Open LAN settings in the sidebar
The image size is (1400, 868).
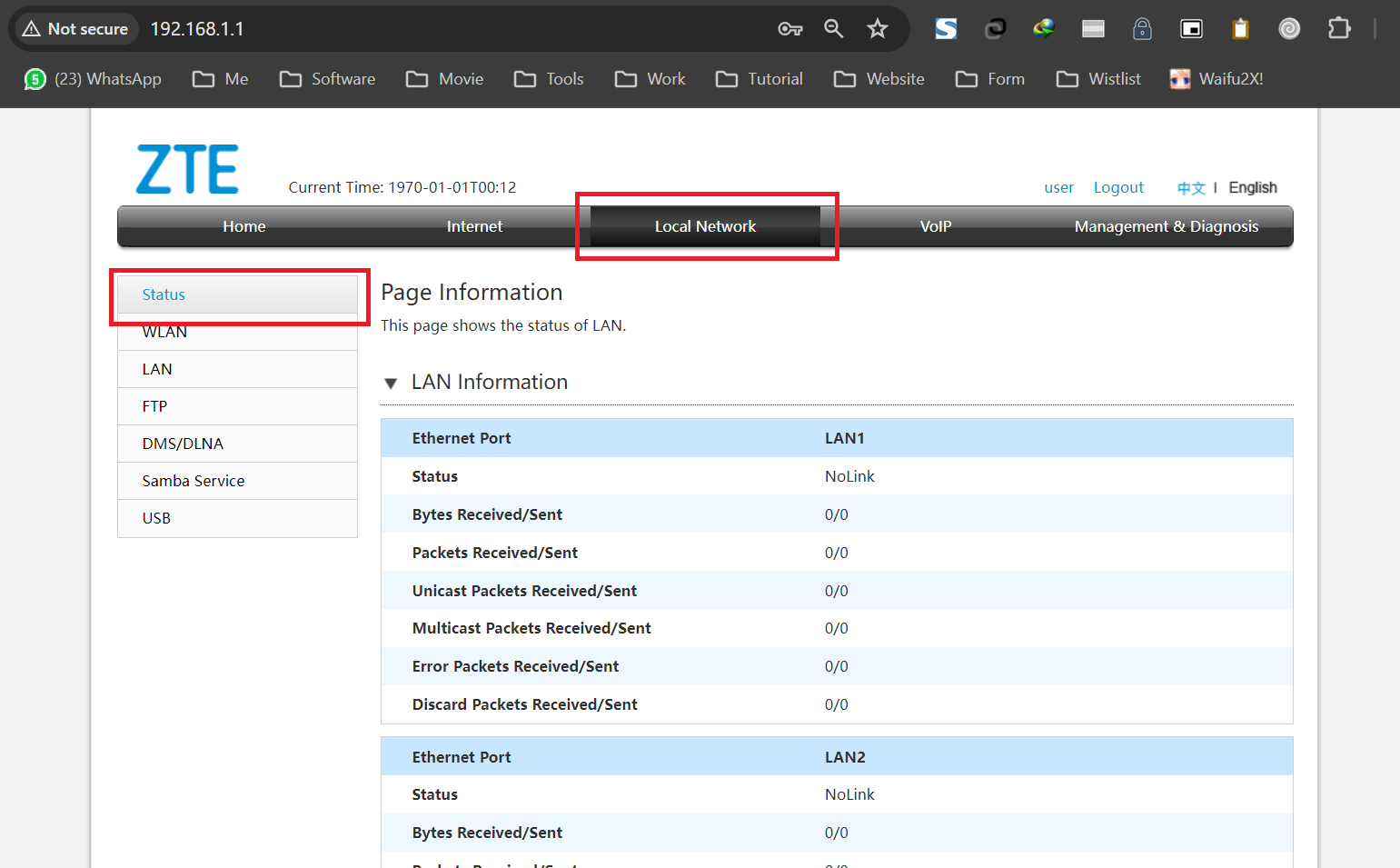click(238, 369)
